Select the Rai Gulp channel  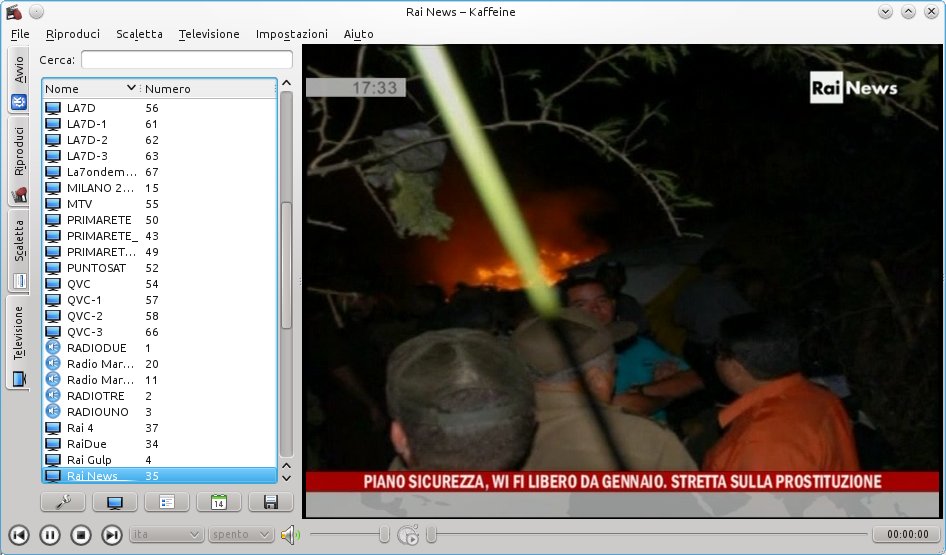159,460
